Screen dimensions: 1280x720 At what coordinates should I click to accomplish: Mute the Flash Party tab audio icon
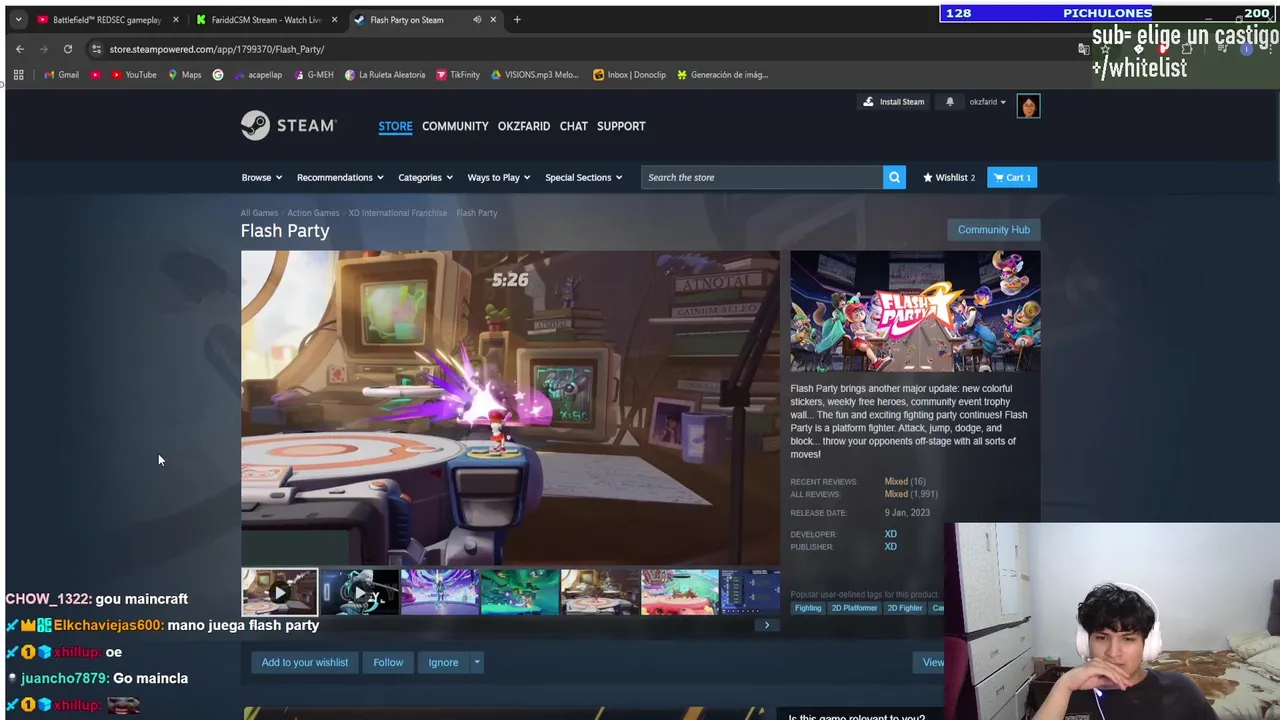(477, 19)
